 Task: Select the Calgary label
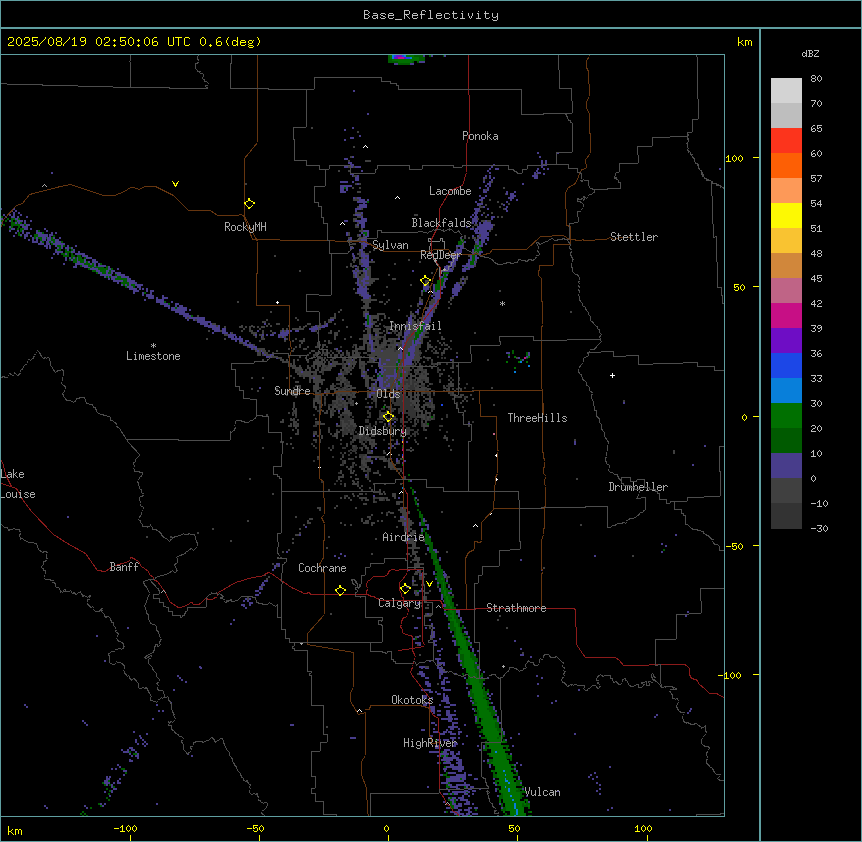tap(399, 603)
